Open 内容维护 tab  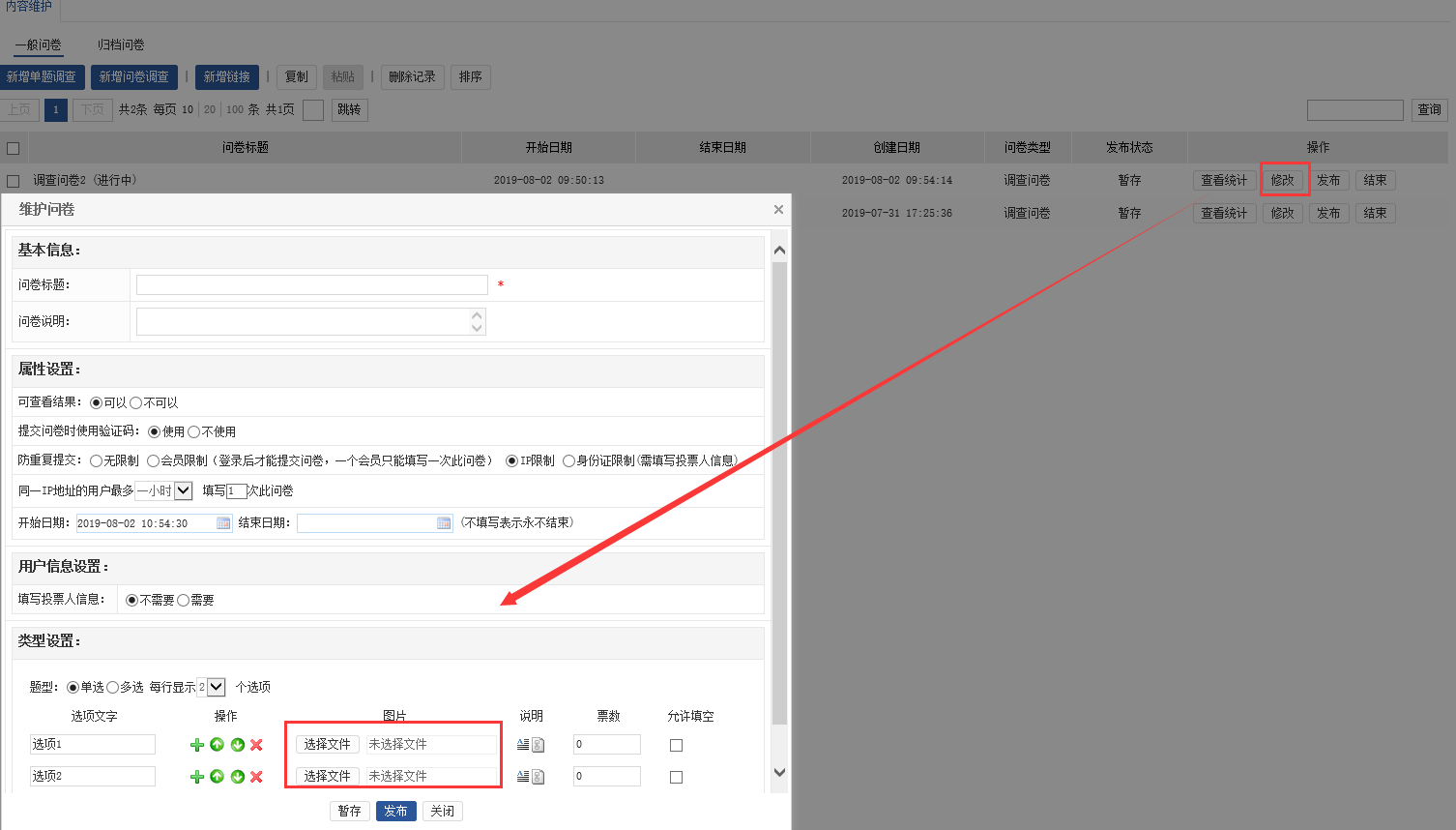point(29,8)
